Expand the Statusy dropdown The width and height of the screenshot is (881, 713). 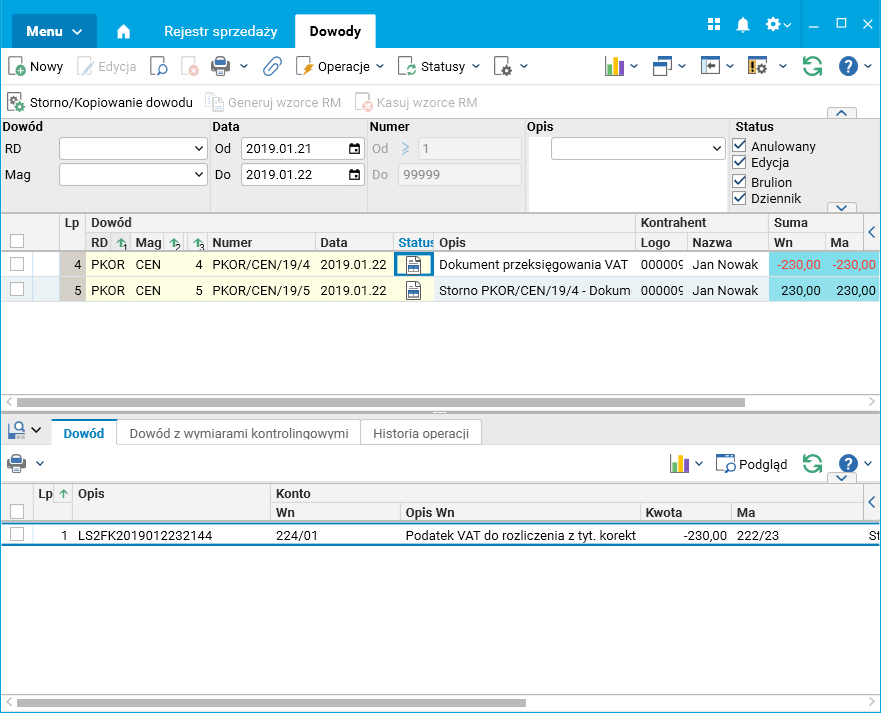(439, 67)
